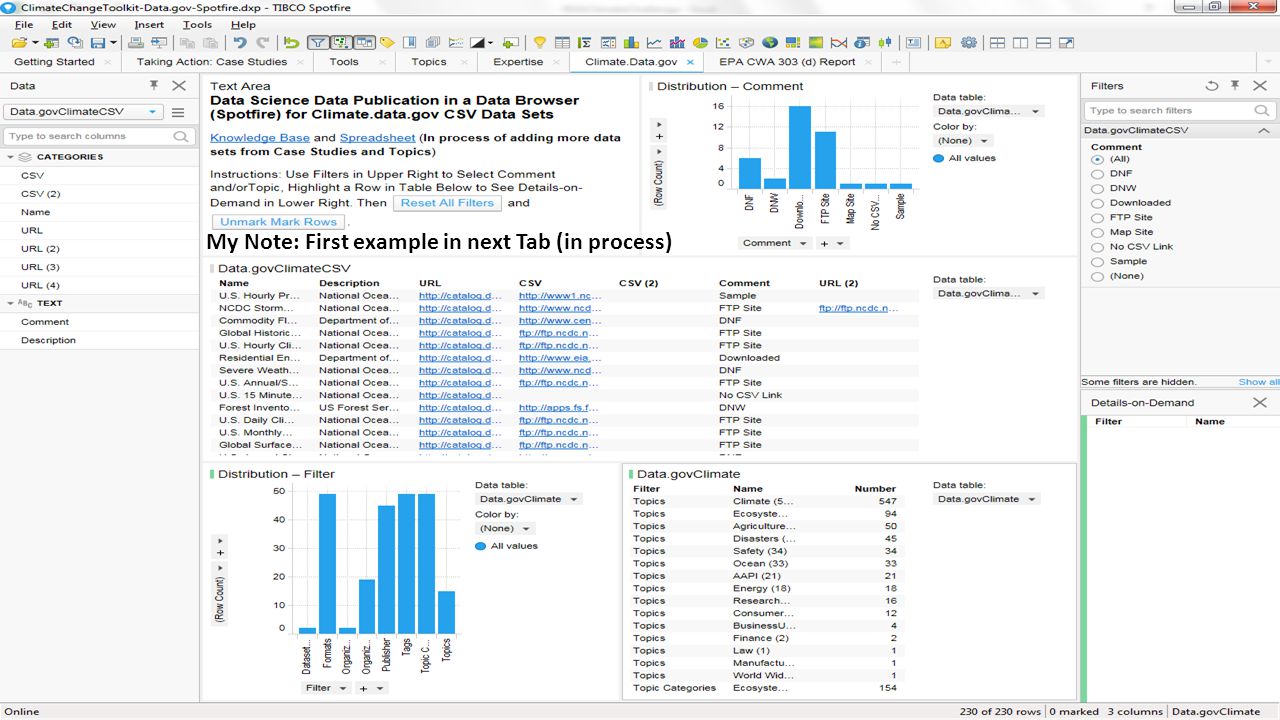Select the FTP Site filter option
The width and height of the screenshot is (1280, 720).
1097,217
